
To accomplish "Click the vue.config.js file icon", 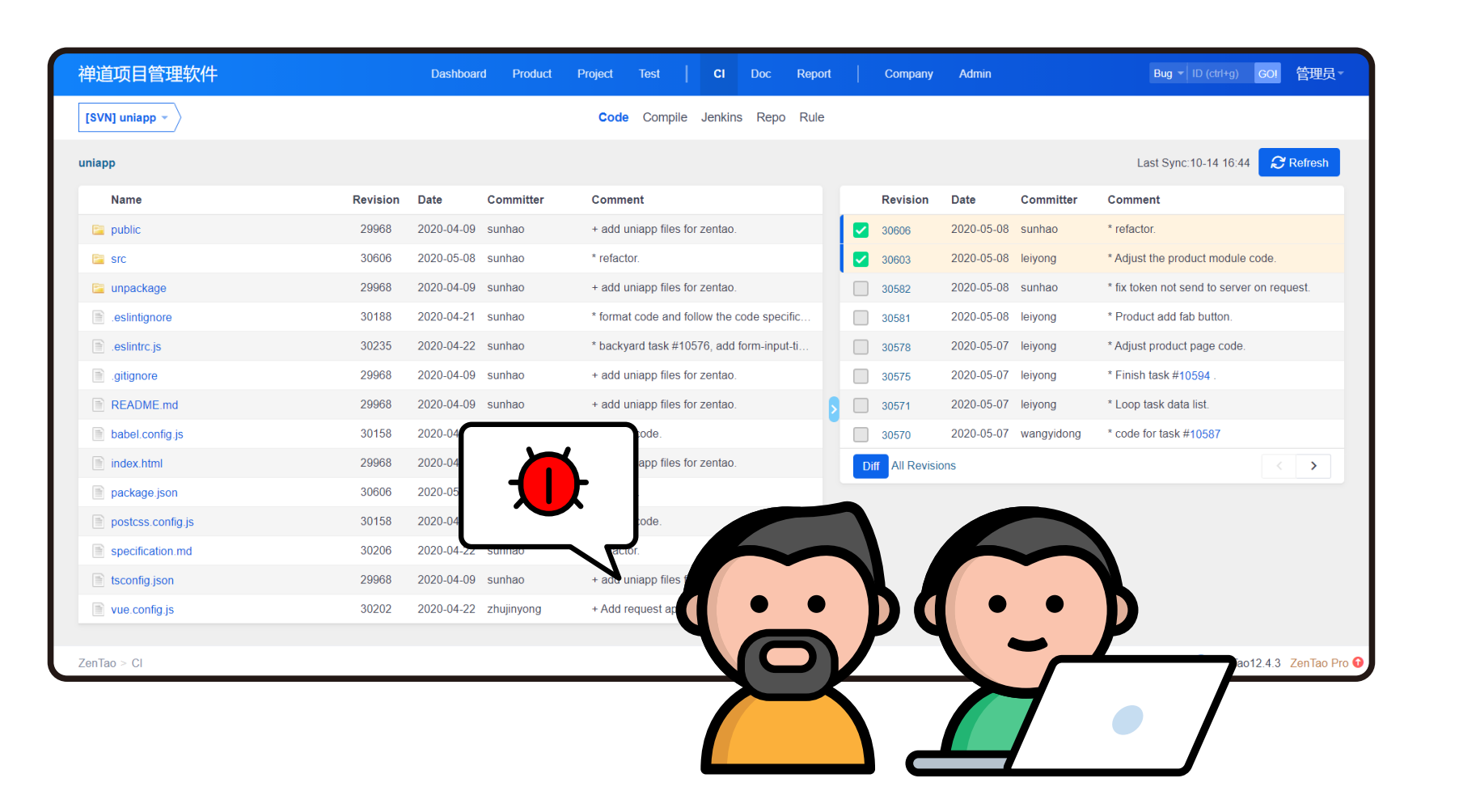I will 98,609.
